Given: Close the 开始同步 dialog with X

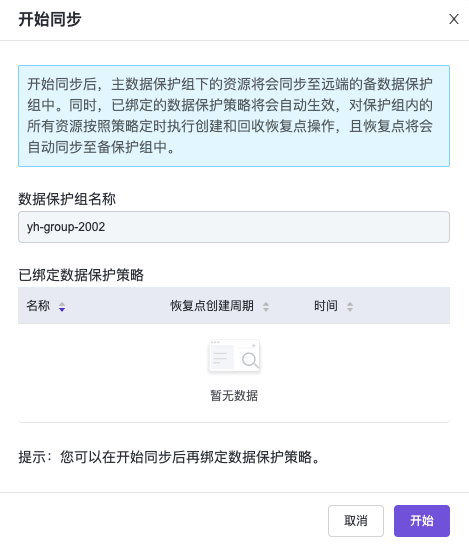Looking at the screenshot, I should coord(454,19).
